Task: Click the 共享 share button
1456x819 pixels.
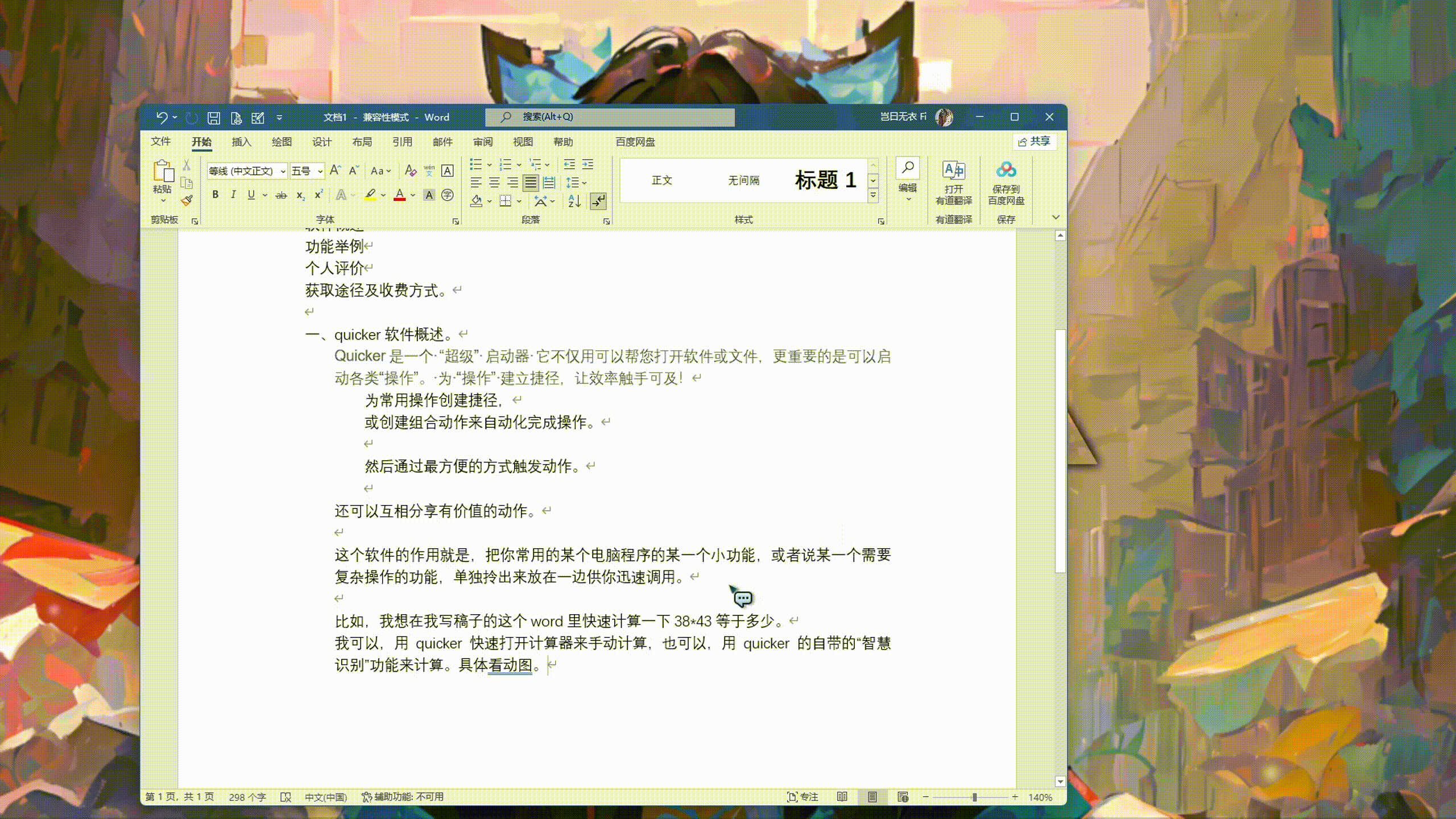Action: (x=1035, y=142)
